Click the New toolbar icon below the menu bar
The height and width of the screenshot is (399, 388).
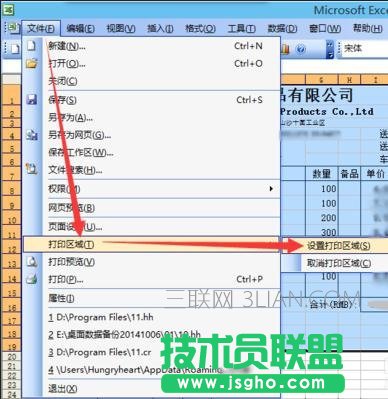(x=15, y=49)
